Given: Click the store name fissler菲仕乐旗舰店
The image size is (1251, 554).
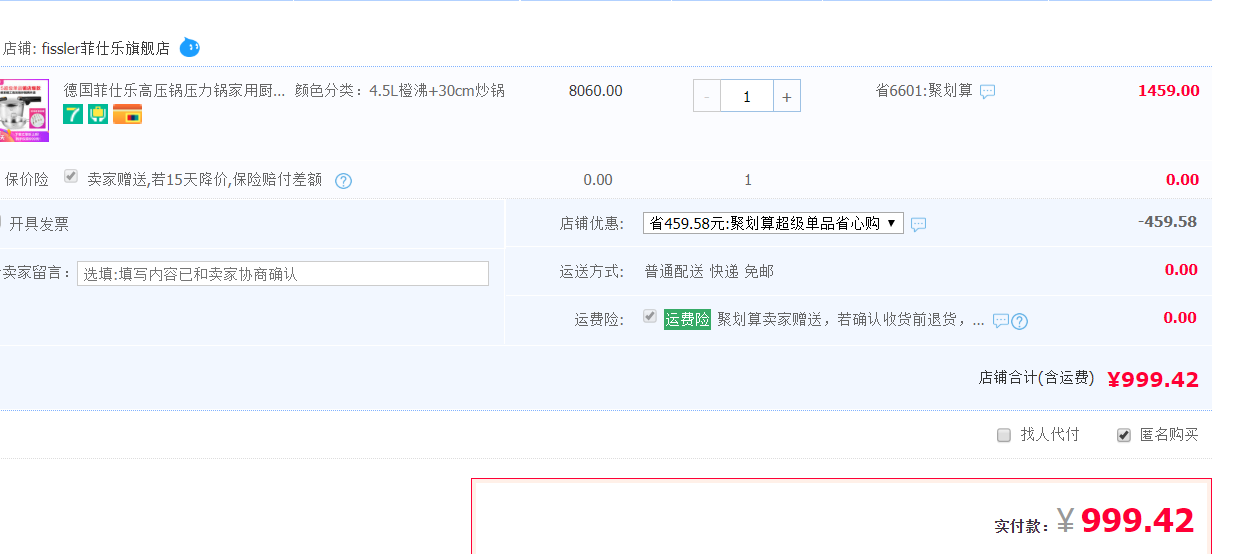Looking at the screenshot, I should [106, 48].
